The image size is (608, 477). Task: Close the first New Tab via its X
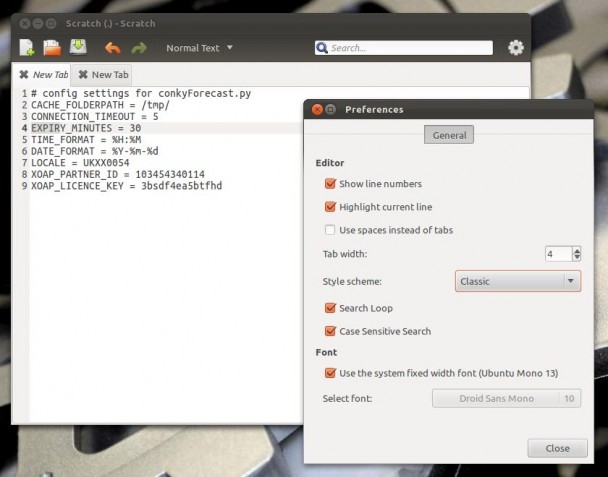[24, 75]
